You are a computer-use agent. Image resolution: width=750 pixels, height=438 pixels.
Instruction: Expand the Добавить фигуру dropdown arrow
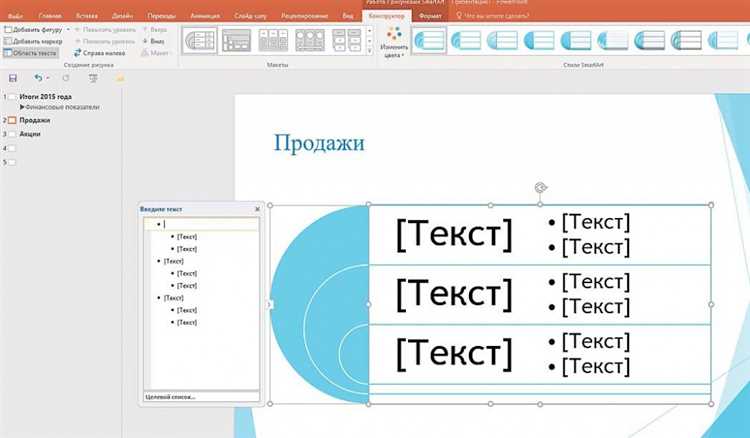68,30
